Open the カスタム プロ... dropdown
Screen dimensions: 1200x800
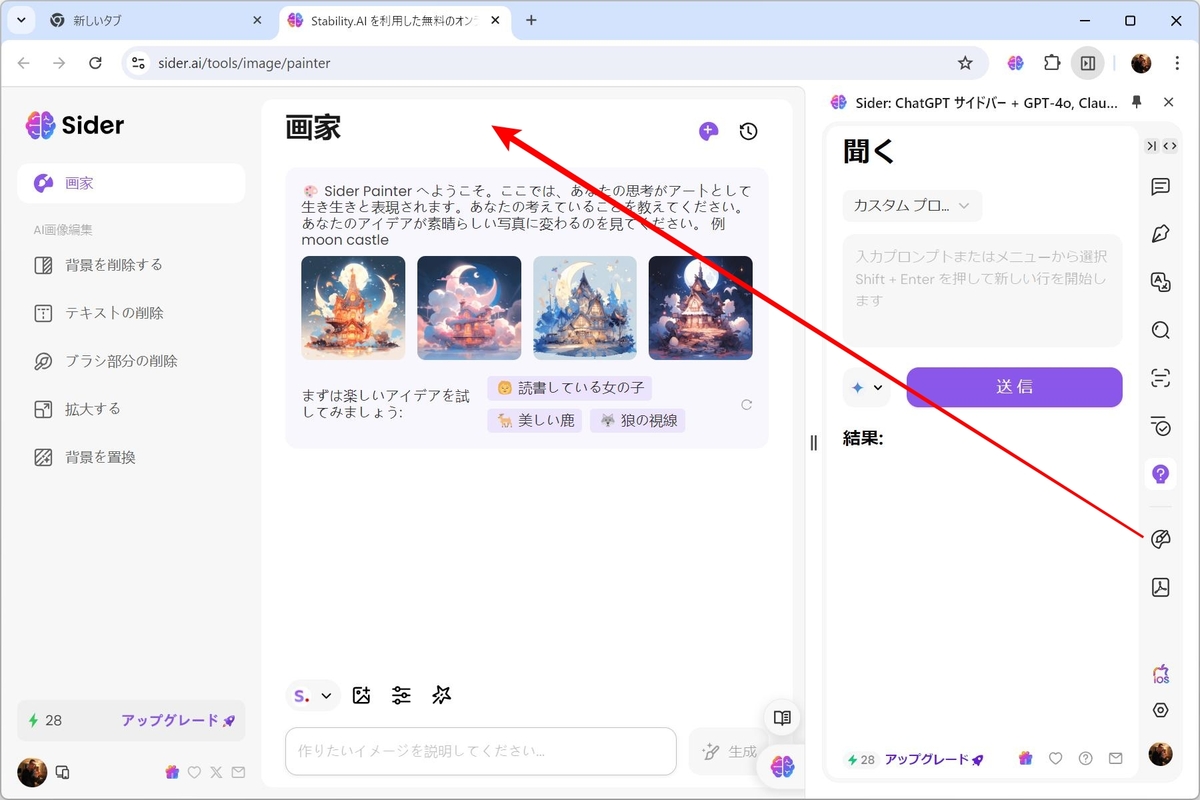912,206
